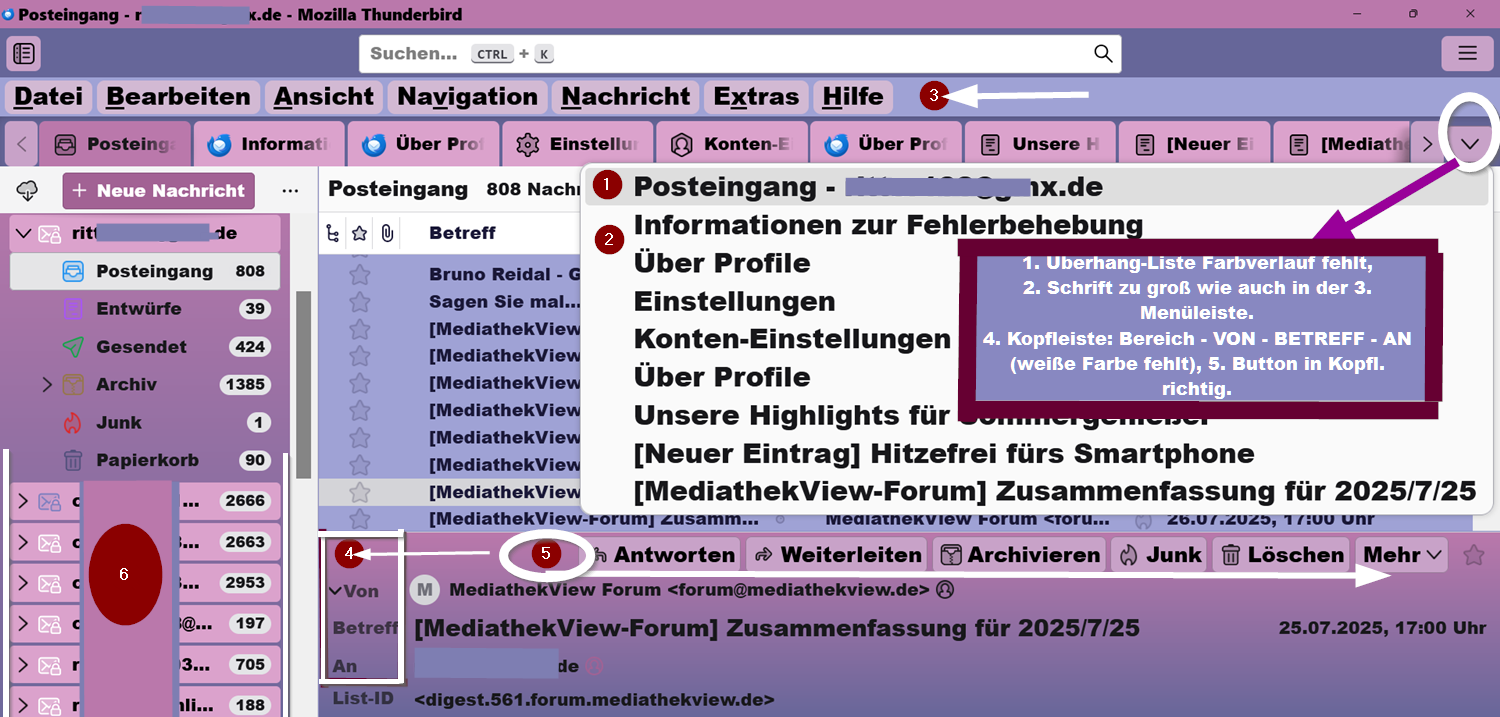Open the Datei menu
The height and width of the screenshot is (717, 1500).
coord(49,97)
